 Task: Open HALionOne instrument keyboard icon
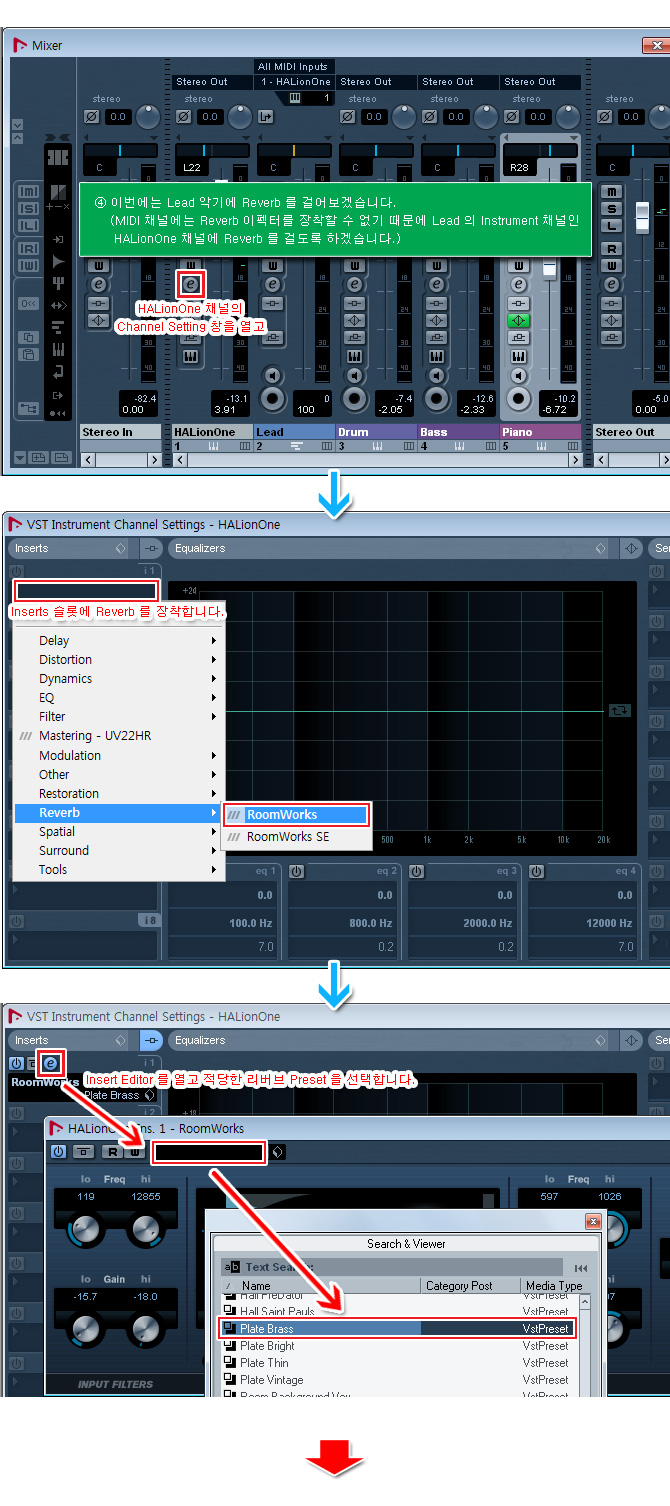(x=190, y=357)
